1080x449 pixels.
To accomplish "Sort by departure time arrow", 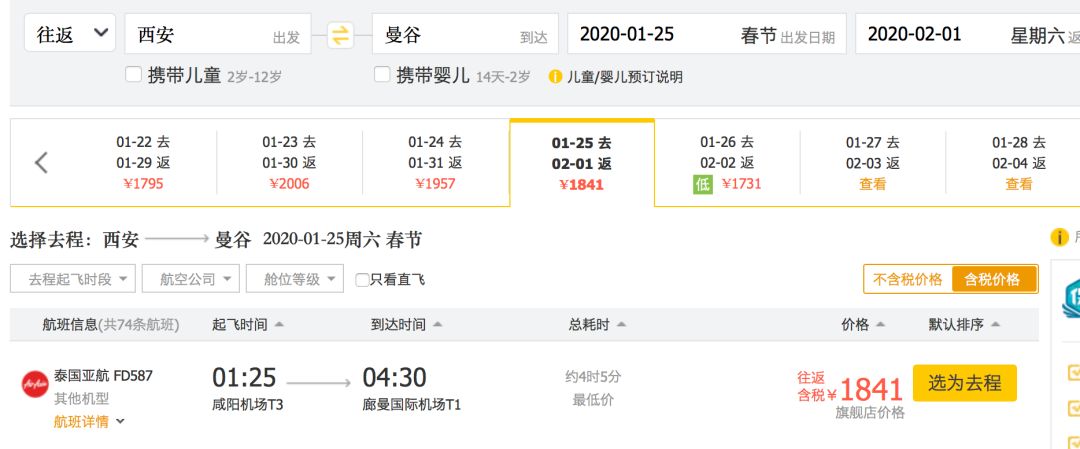I will click(279, 325).
